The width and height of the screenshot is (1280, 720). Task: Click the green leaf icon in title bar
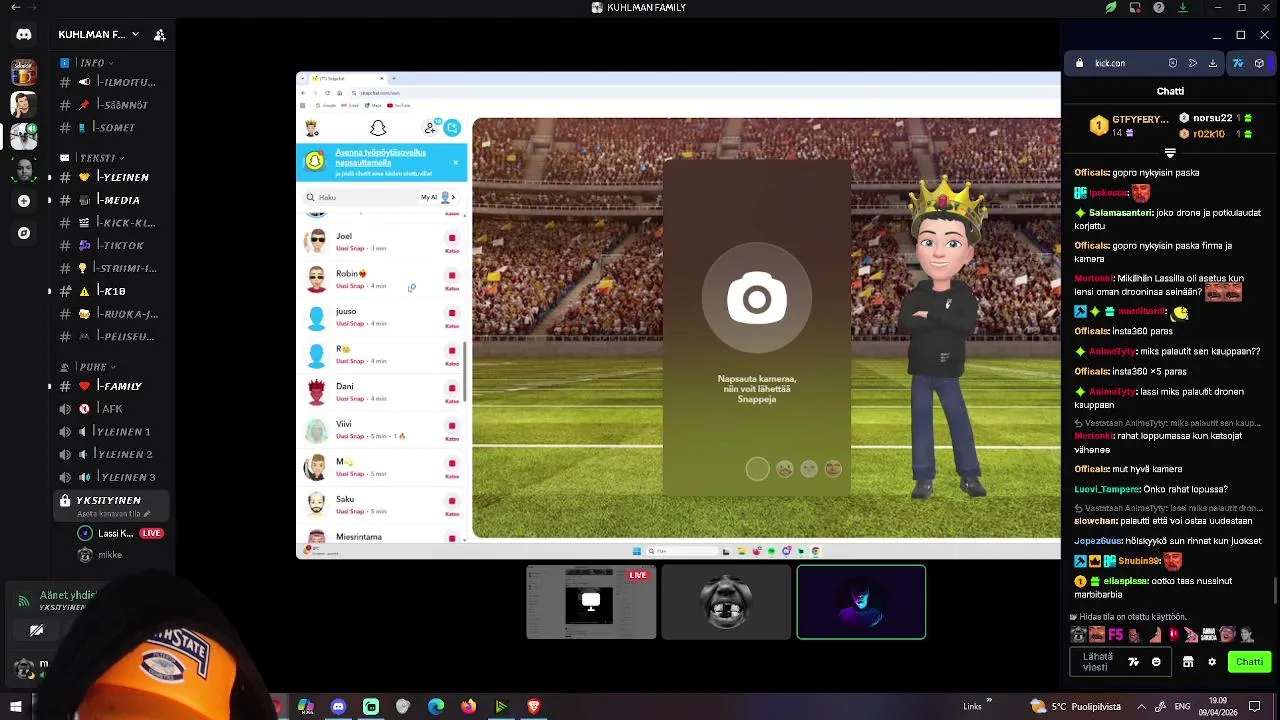1111,8
